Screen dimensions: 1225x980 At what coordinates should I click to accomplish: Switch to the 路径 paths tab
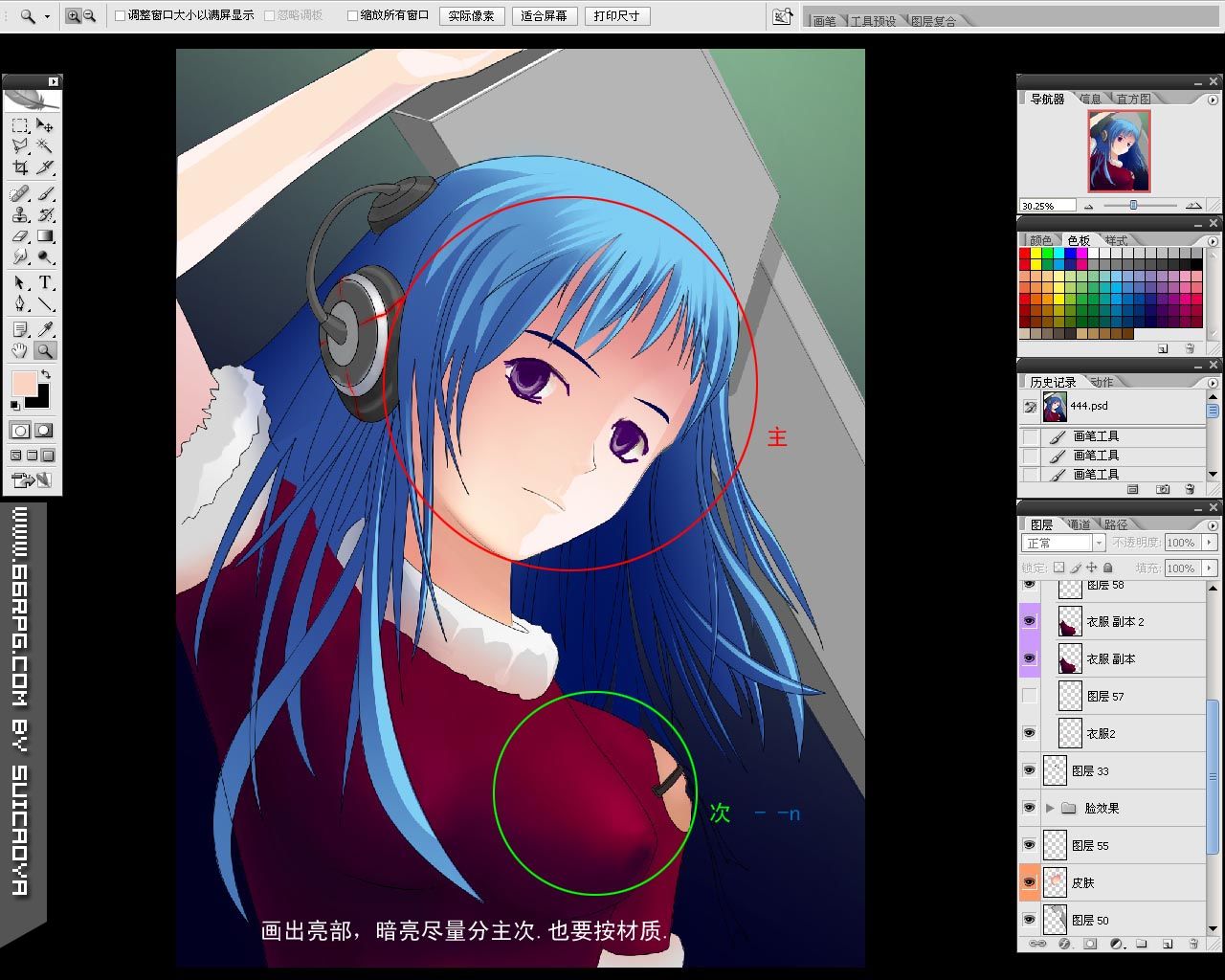pyautogui.click(x=1116, y=524)
